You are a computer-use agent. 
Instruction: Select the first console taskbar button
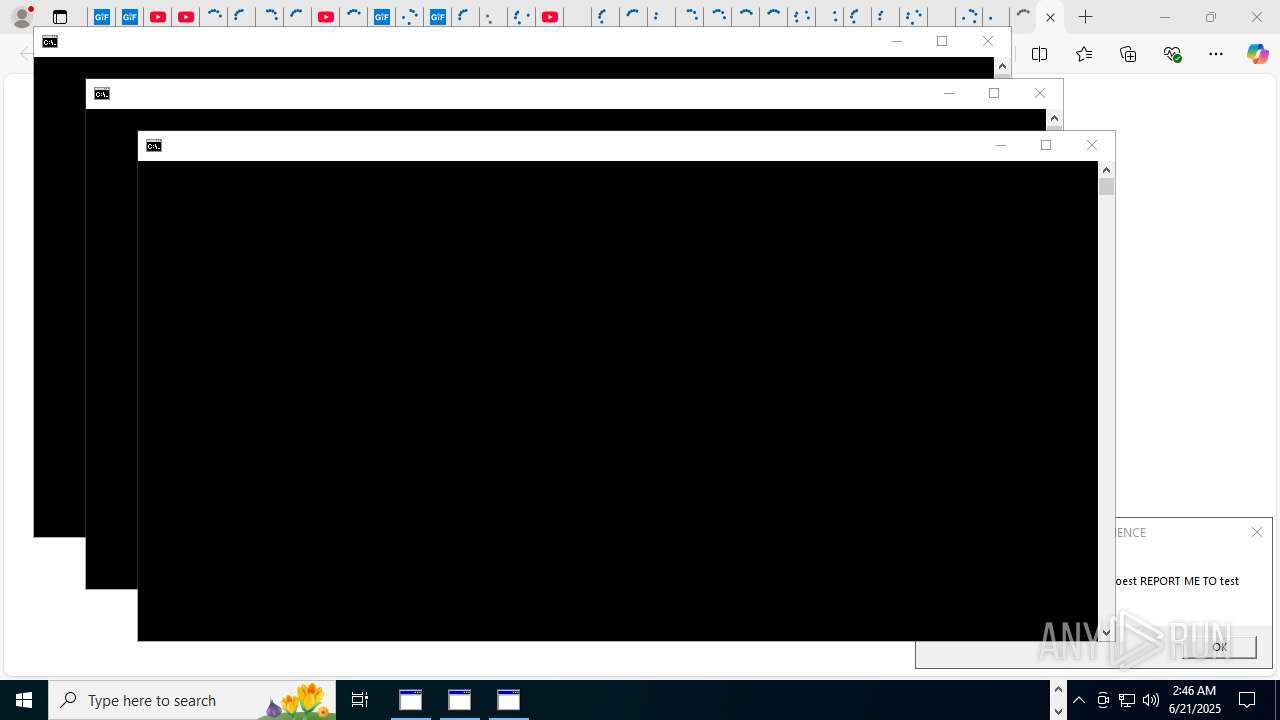point(411,700)
